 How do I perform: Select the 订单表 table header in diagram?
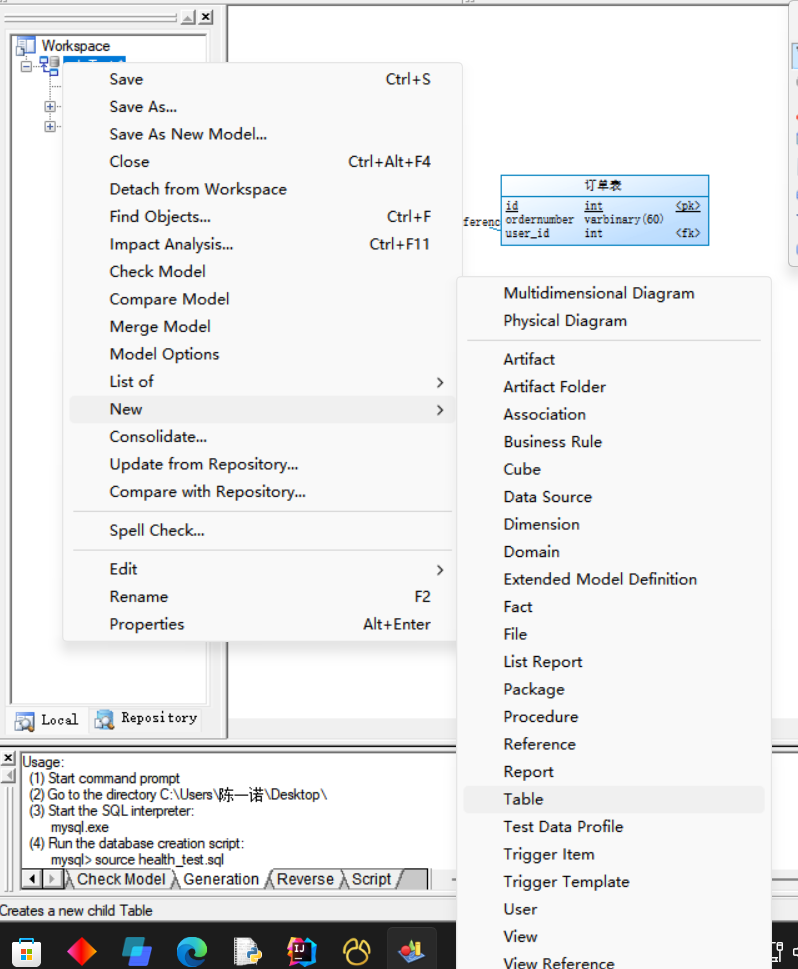tap(604, 185)
